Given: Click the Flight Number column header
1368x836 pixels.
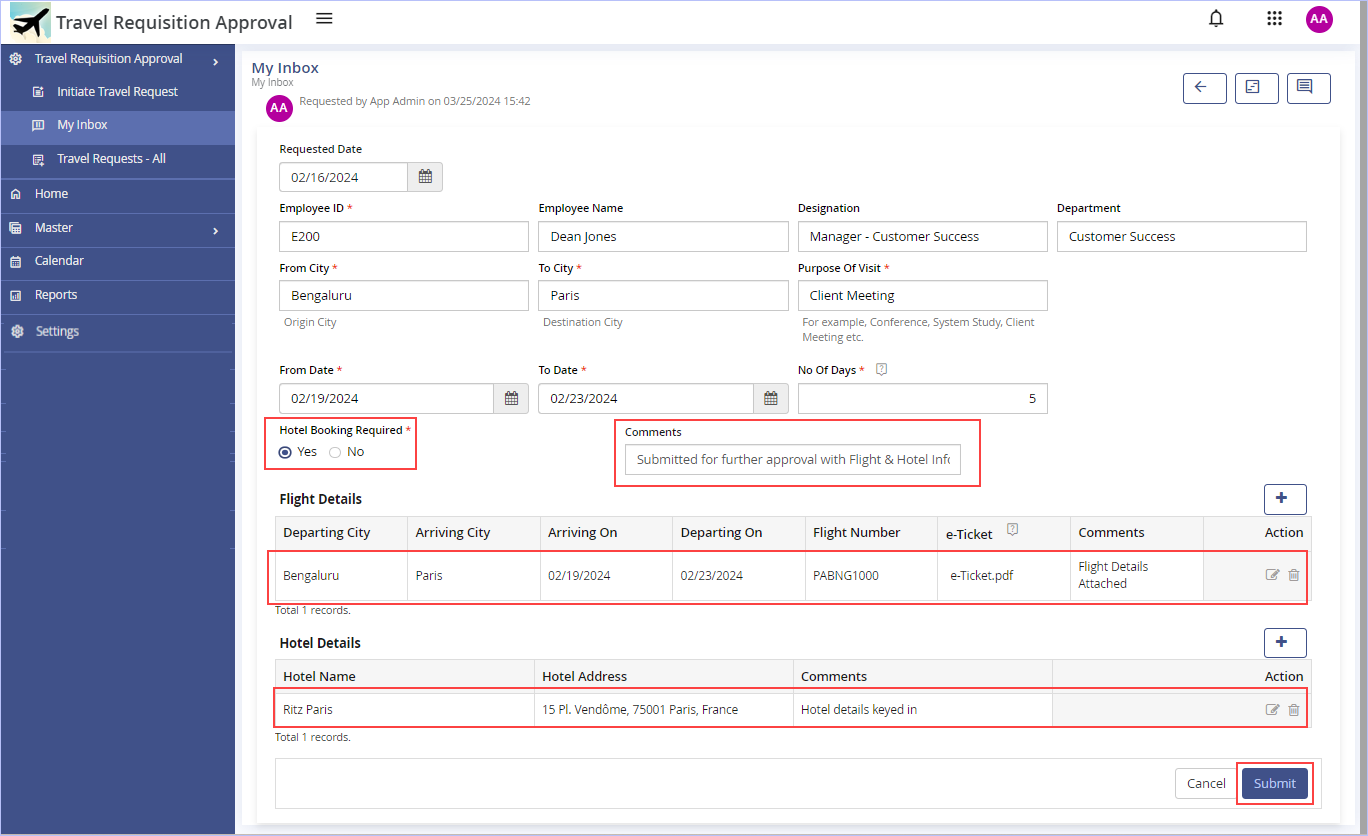Looking at the screenshot, I should [871, 533].
